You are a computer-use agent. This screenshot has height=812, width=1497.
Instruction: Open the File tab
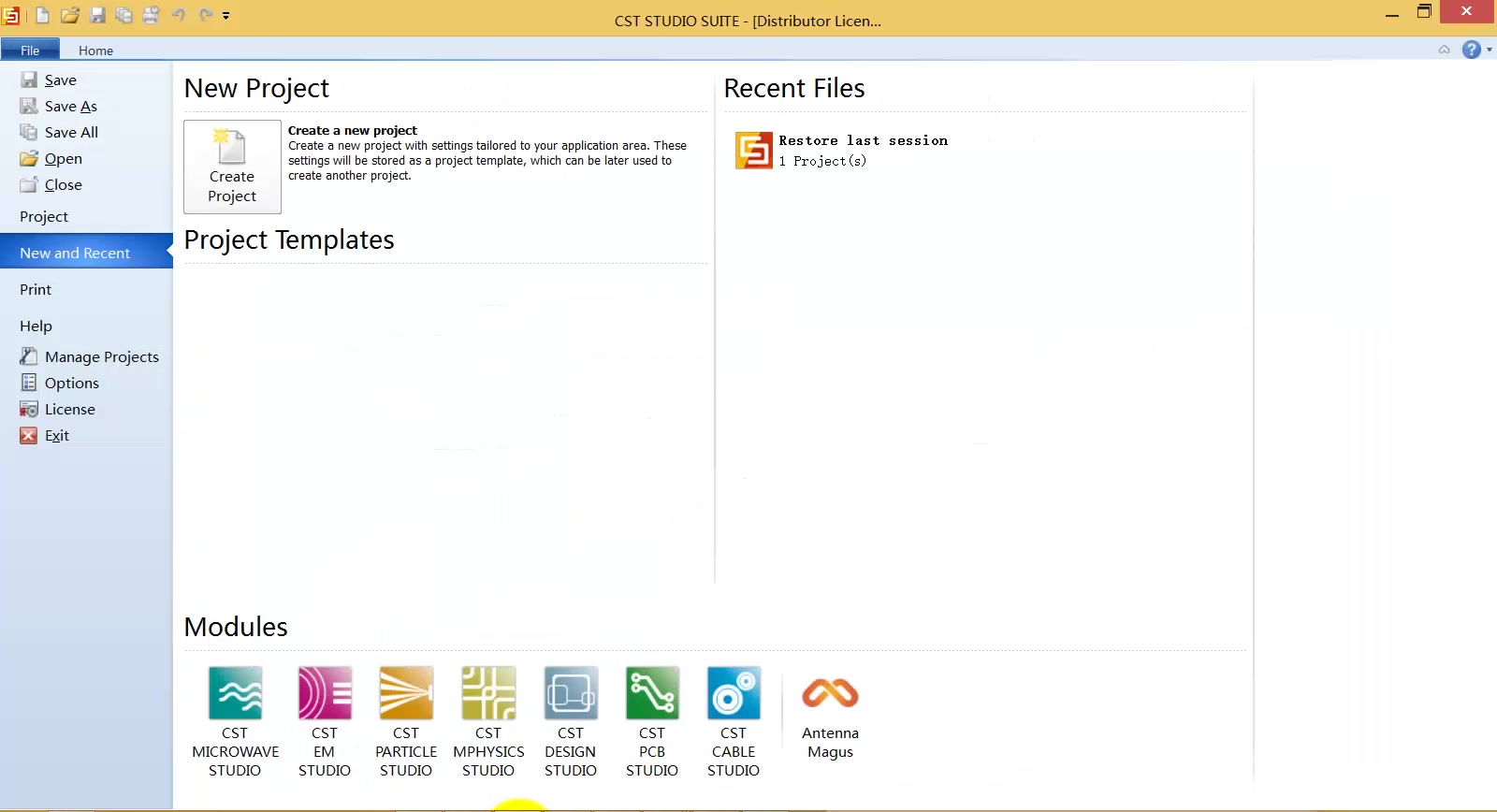(x=30, y=50)
